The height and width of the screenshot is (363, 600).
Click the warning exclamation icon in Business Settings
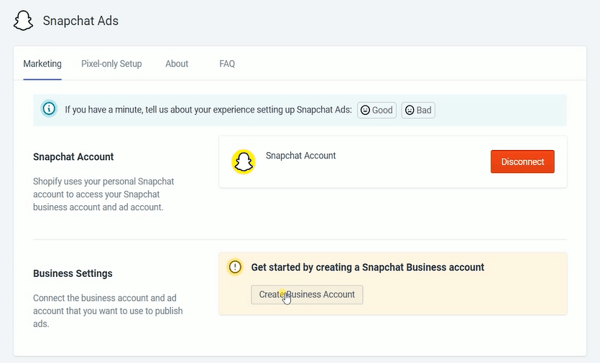coord(235,267)
